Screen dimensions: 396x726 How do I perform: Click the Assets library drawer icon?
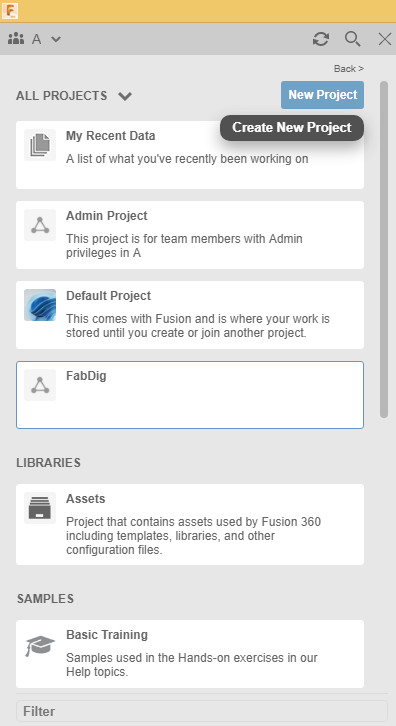[x=40, y=508]
